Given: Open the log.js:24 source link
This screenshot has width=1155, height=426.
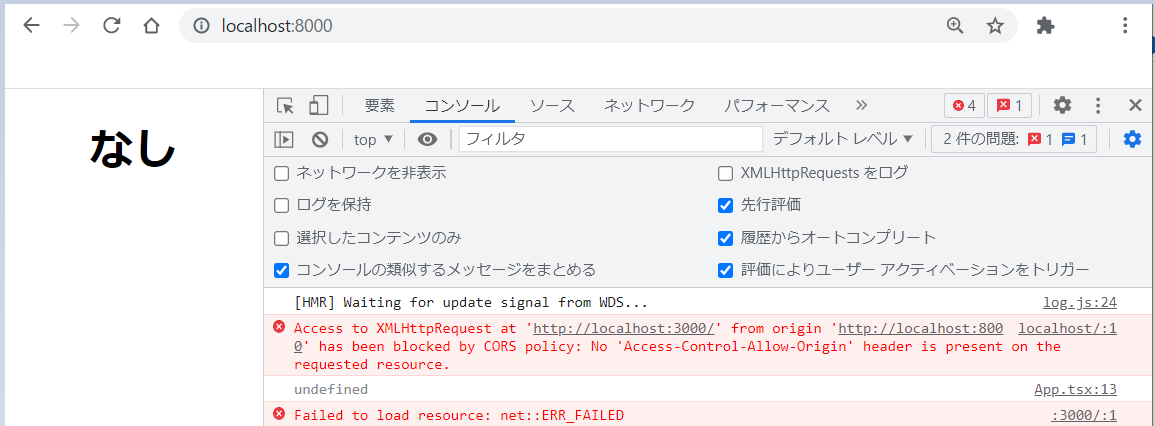Looking at the screenshot, I should (1079, 302).
